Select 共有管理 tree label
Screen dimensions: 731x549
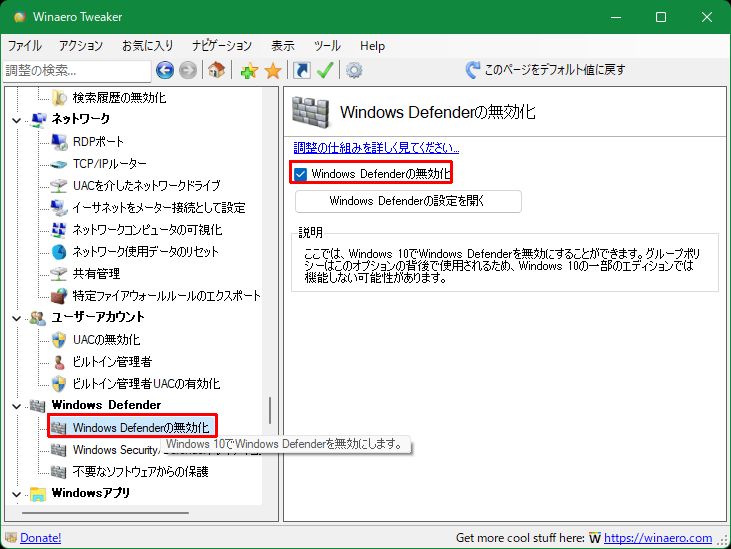coord(96,274)
